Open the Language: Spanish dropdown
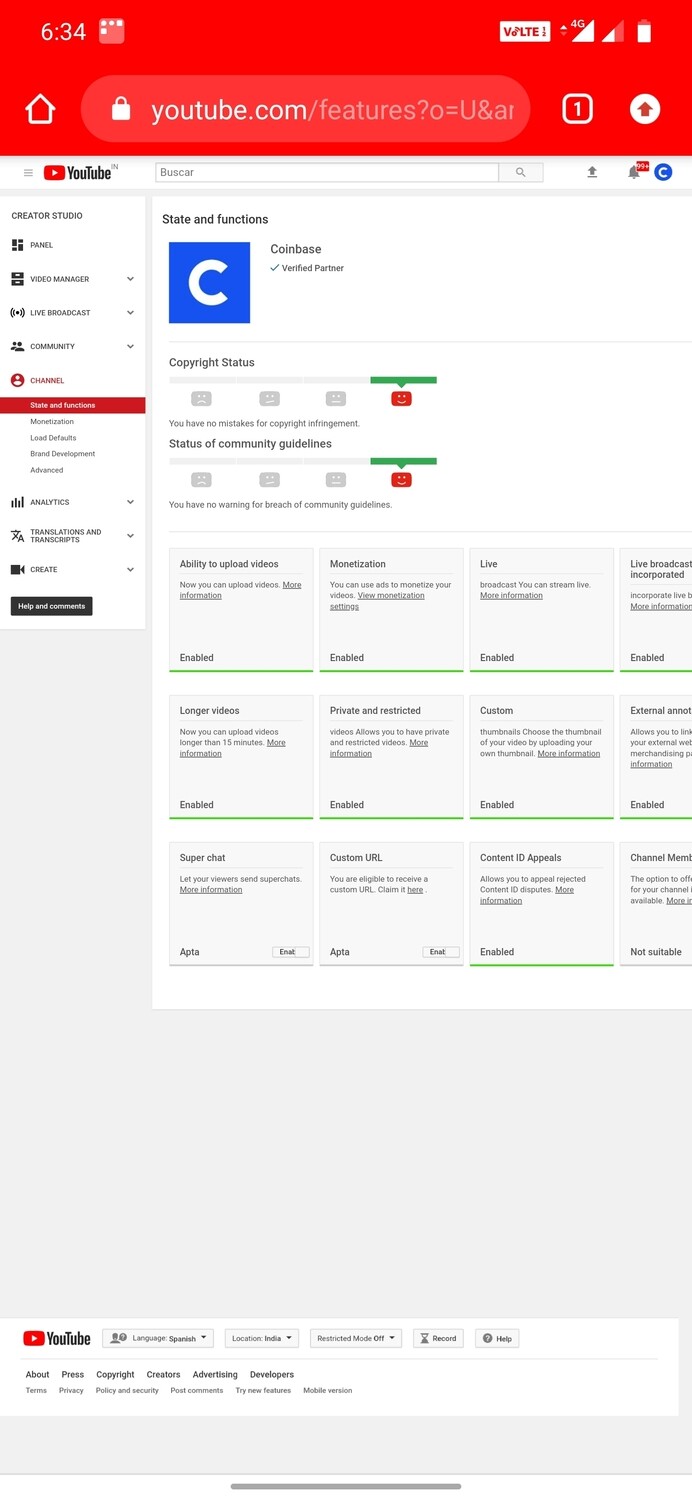 158,1338
